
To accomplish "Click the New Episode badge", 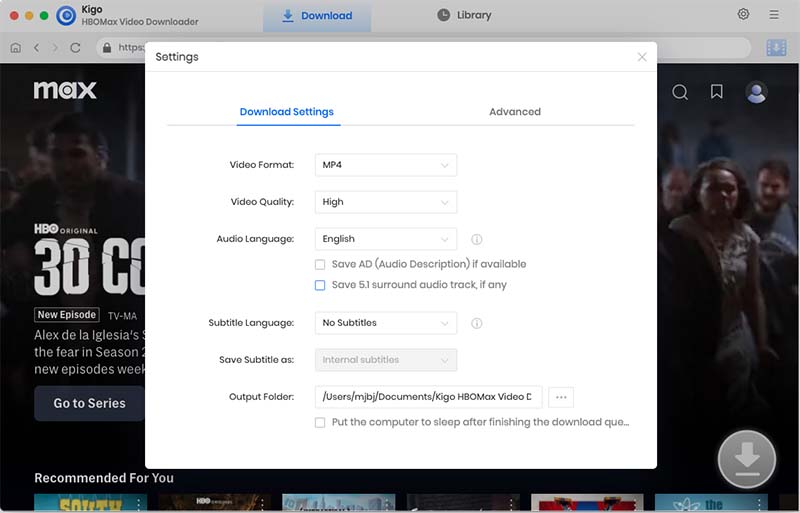I will click(x=67, y=315).
